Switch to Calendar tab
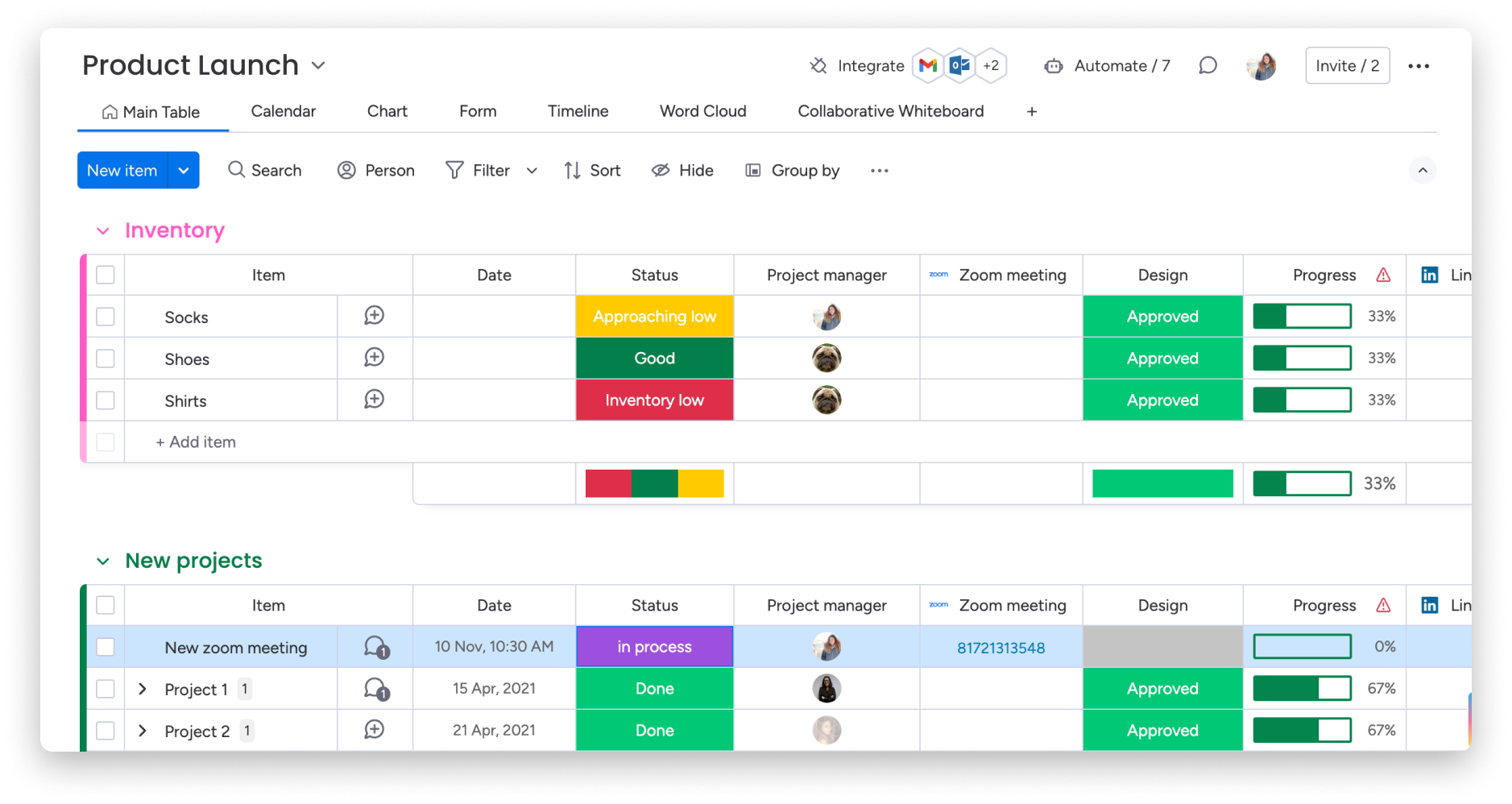1512x804 pixels. coord(284,111)
